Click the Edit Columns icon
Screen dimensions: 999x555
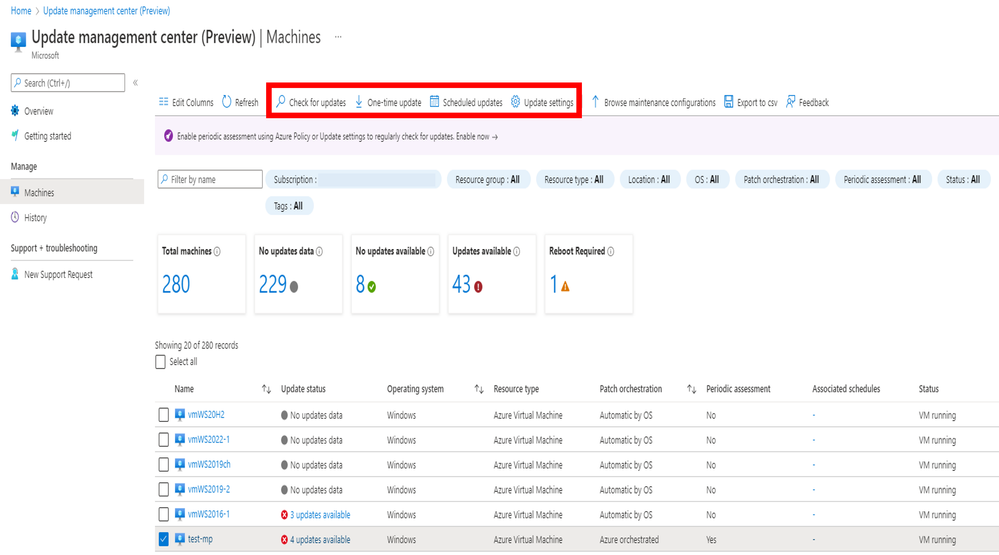[x=164, y=102]
